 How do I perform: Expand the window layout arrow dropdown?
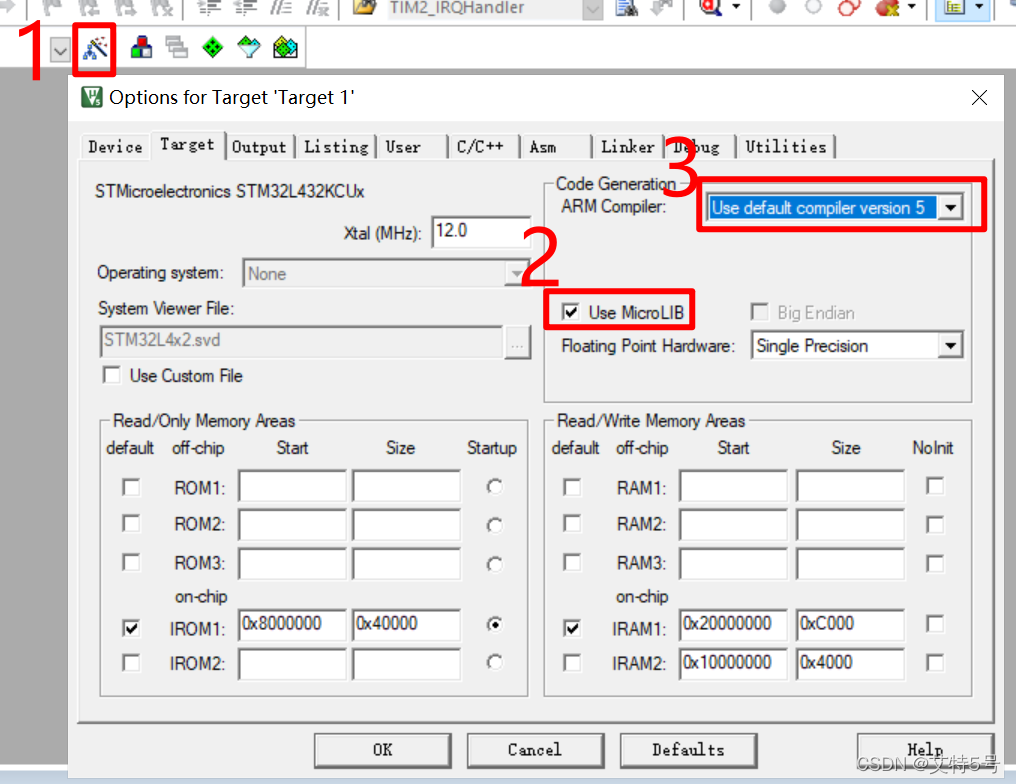tap(979, 7)
